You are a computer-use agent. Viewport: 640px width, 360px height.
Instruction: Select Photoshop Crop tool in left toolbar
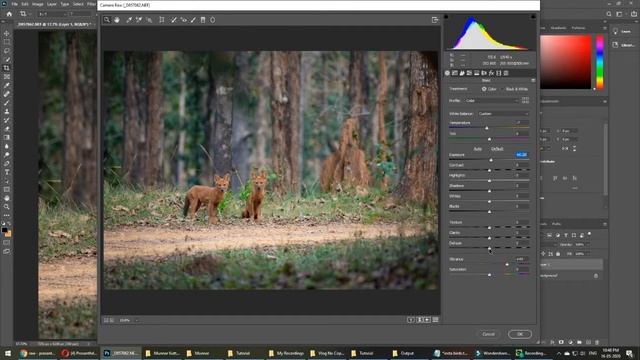(7, 68)
